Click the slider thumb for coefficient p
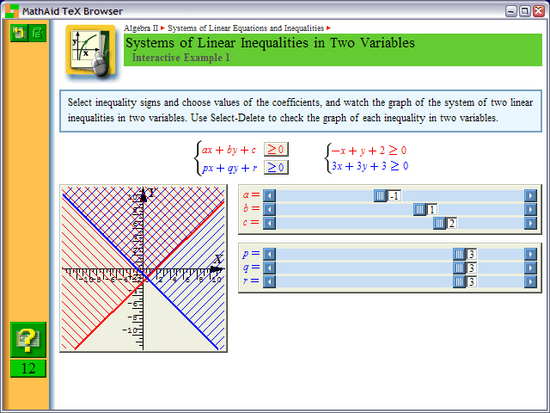This screenshot has width=550, height=413. click(x=459, y=254)
